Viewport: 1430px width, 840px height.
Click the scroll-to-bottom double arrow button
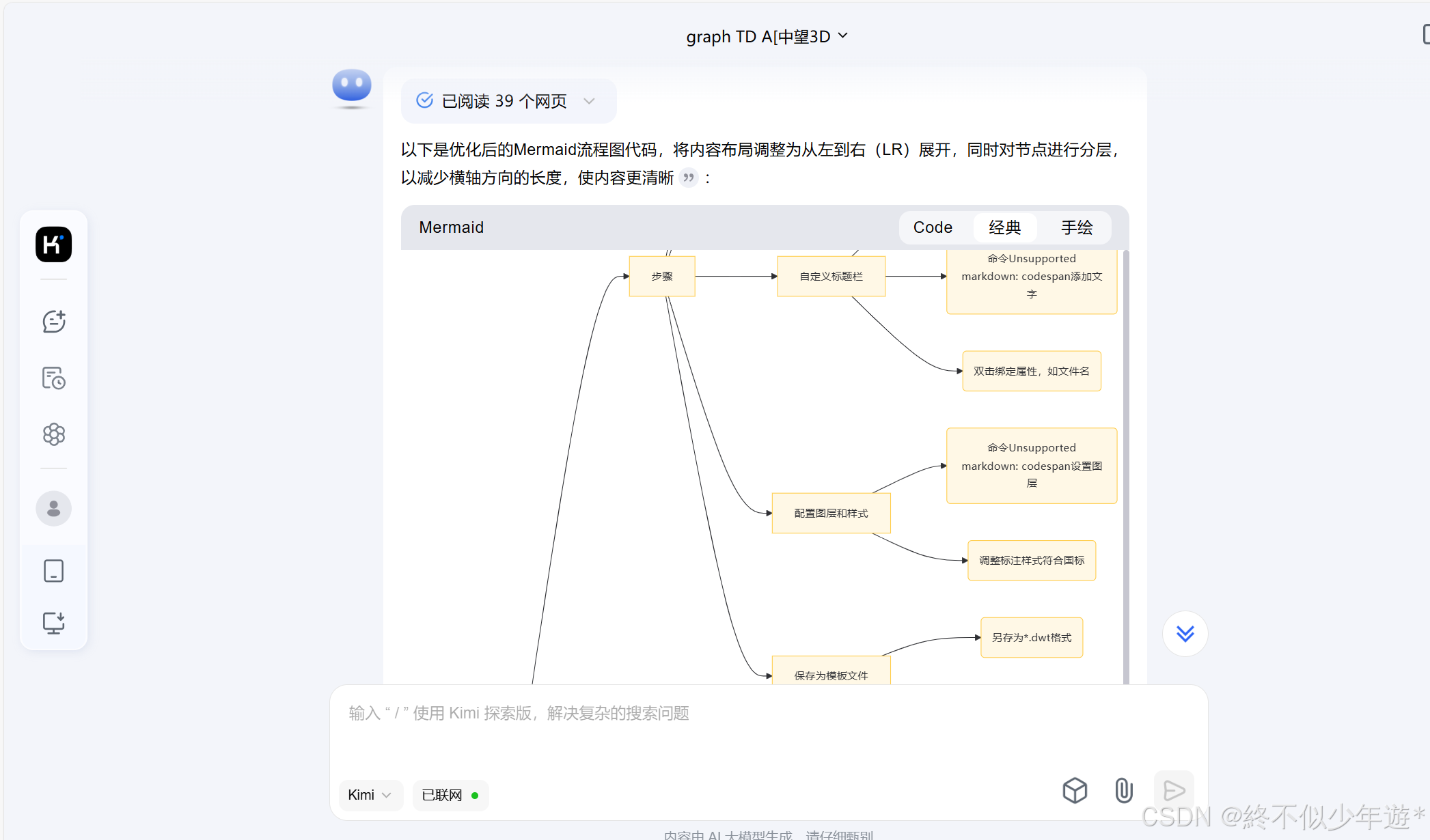pyautogui.click(x=1185, y=634)
